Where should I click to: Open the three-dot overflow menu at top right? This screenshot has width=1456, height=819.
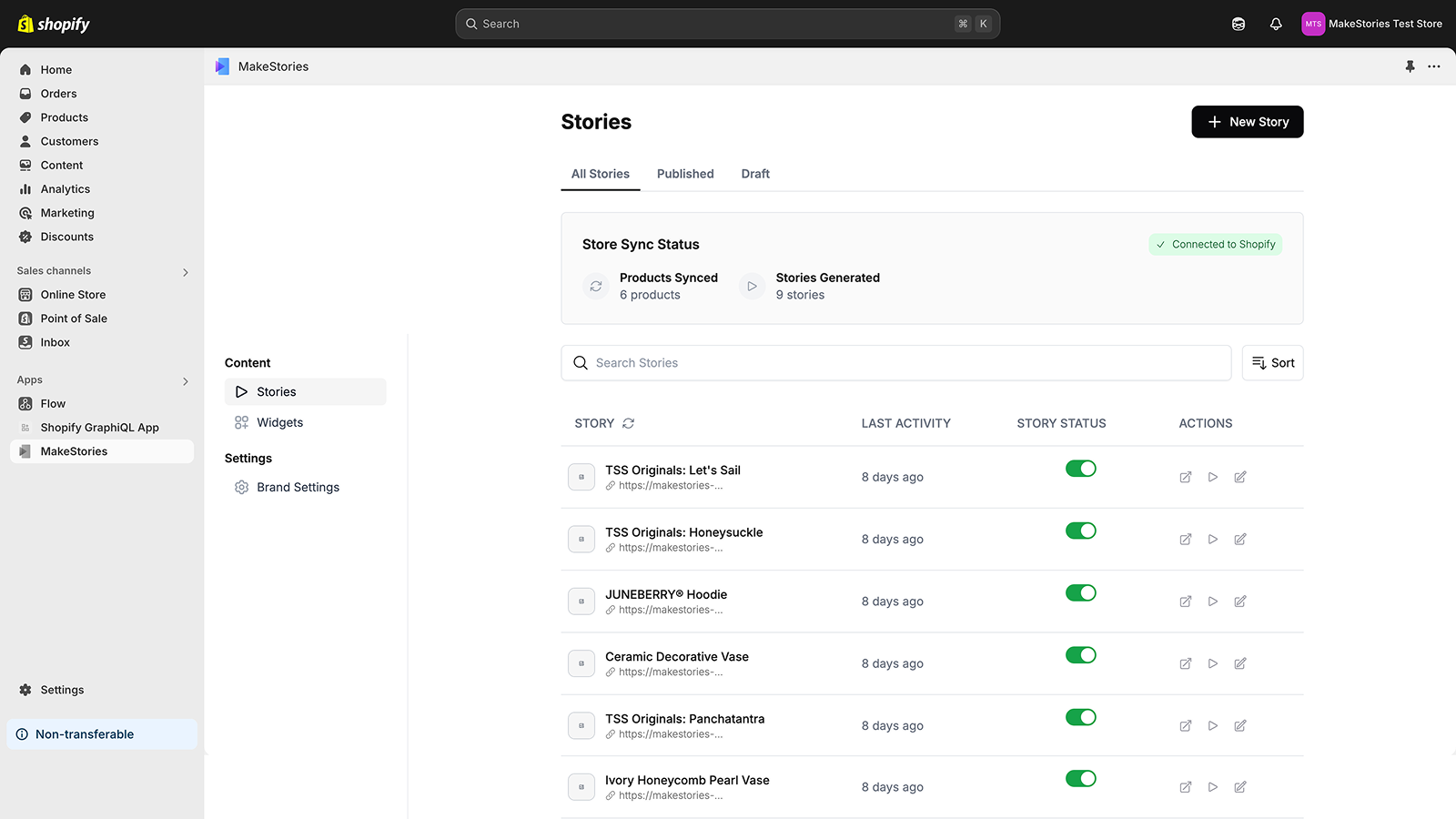[1435, 66]
